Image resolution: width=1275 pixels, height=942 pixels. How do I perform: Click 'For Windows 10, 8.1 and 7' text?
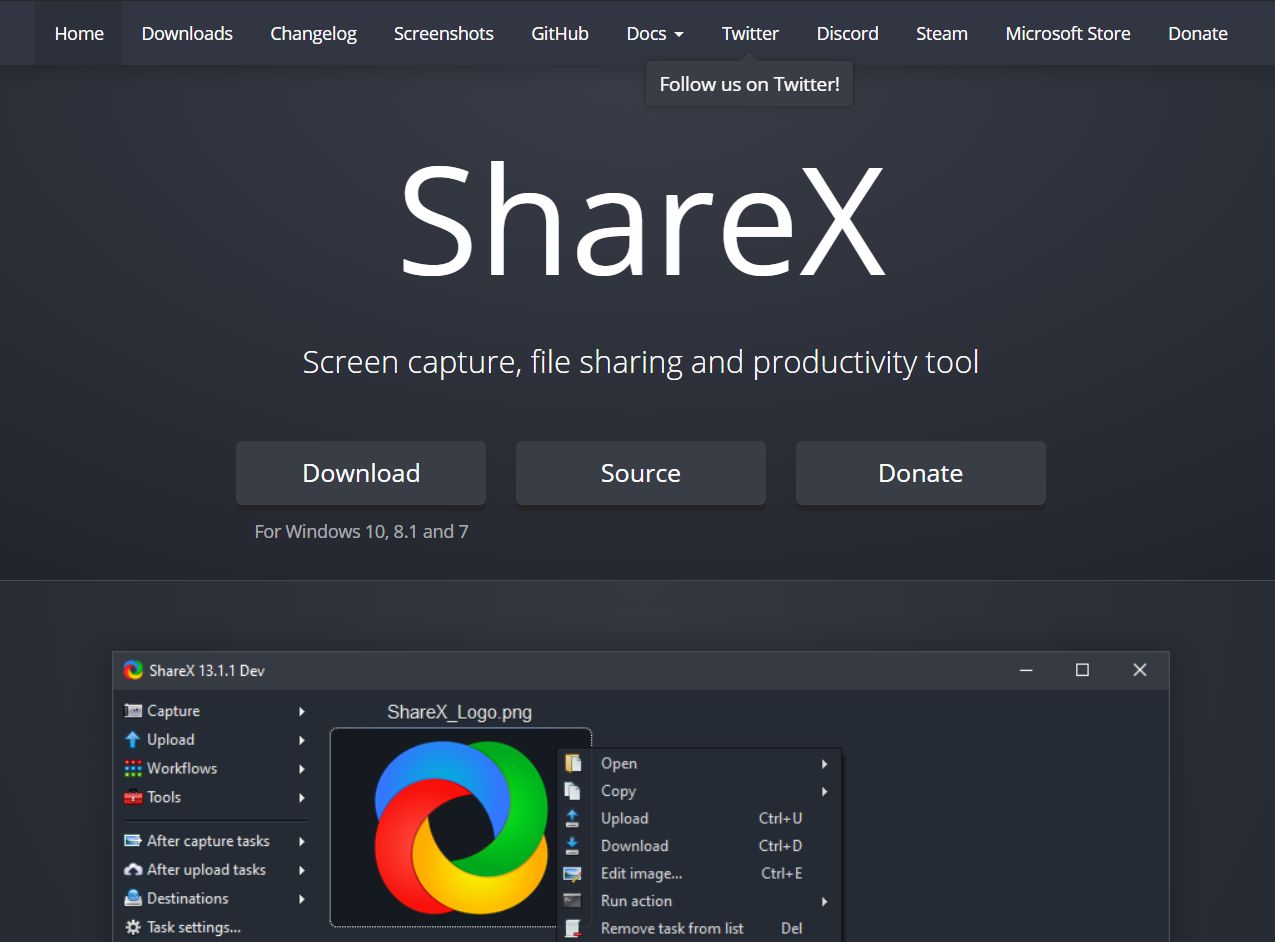click(361, 531)
